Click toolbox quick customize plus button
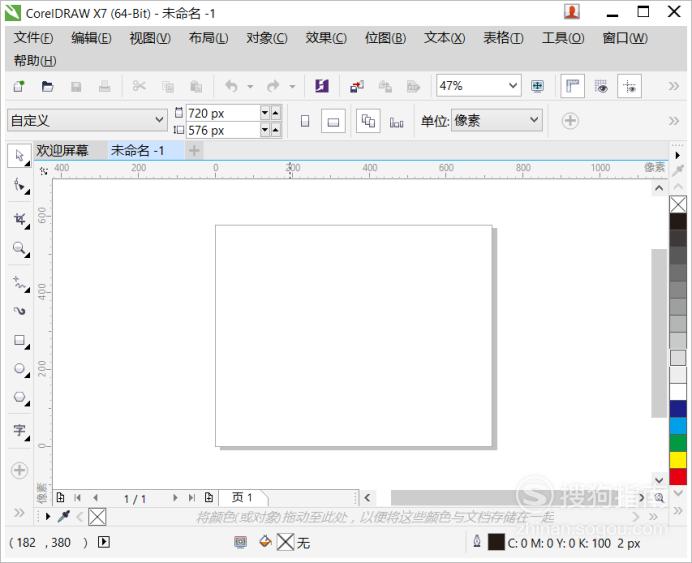This screenshot has height=563, width=692. coord(19,470)
